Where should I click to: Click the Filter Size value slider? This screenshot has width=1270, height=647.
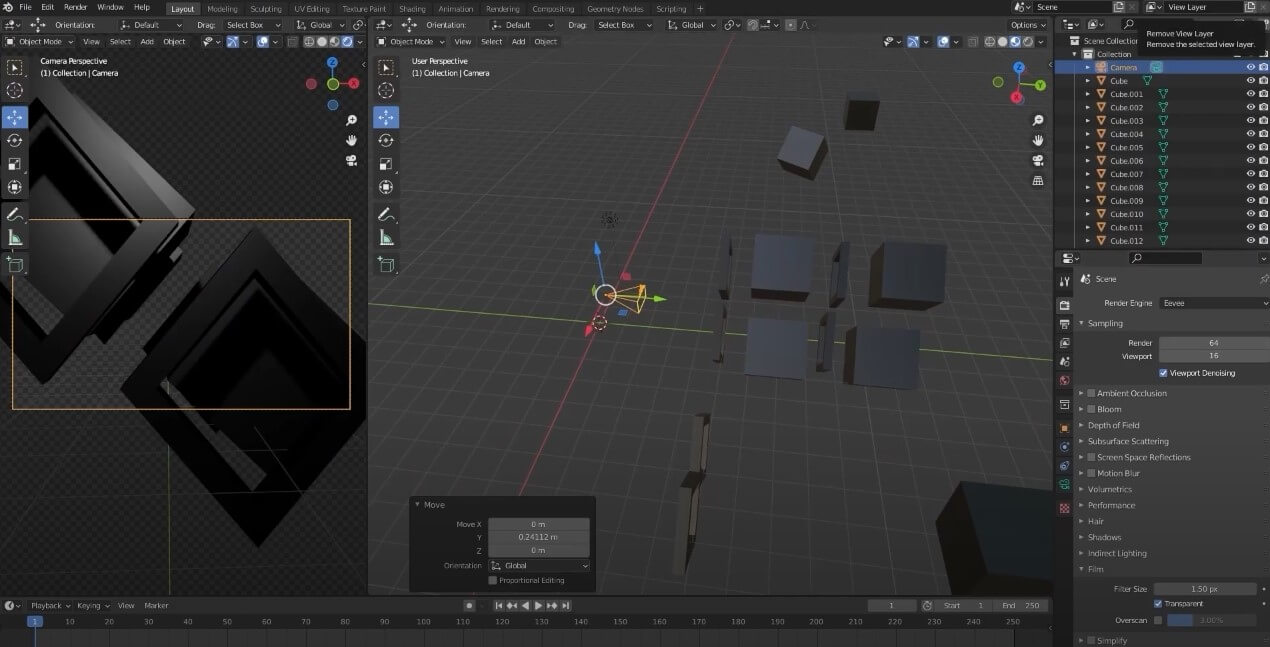point(1204,589)
